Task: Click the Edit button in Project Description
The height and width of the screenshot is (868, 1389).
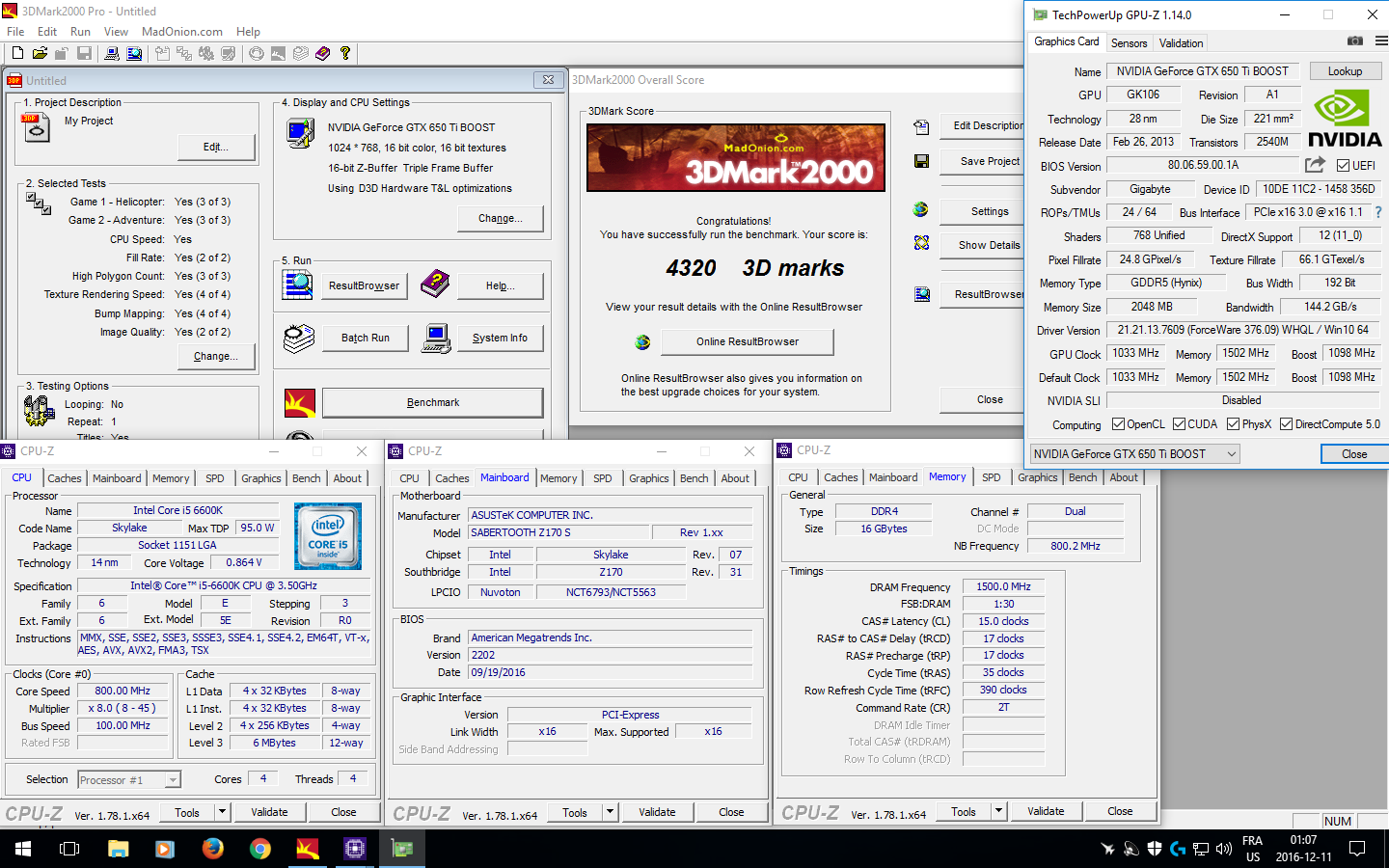Action: (x=216, y=147)
